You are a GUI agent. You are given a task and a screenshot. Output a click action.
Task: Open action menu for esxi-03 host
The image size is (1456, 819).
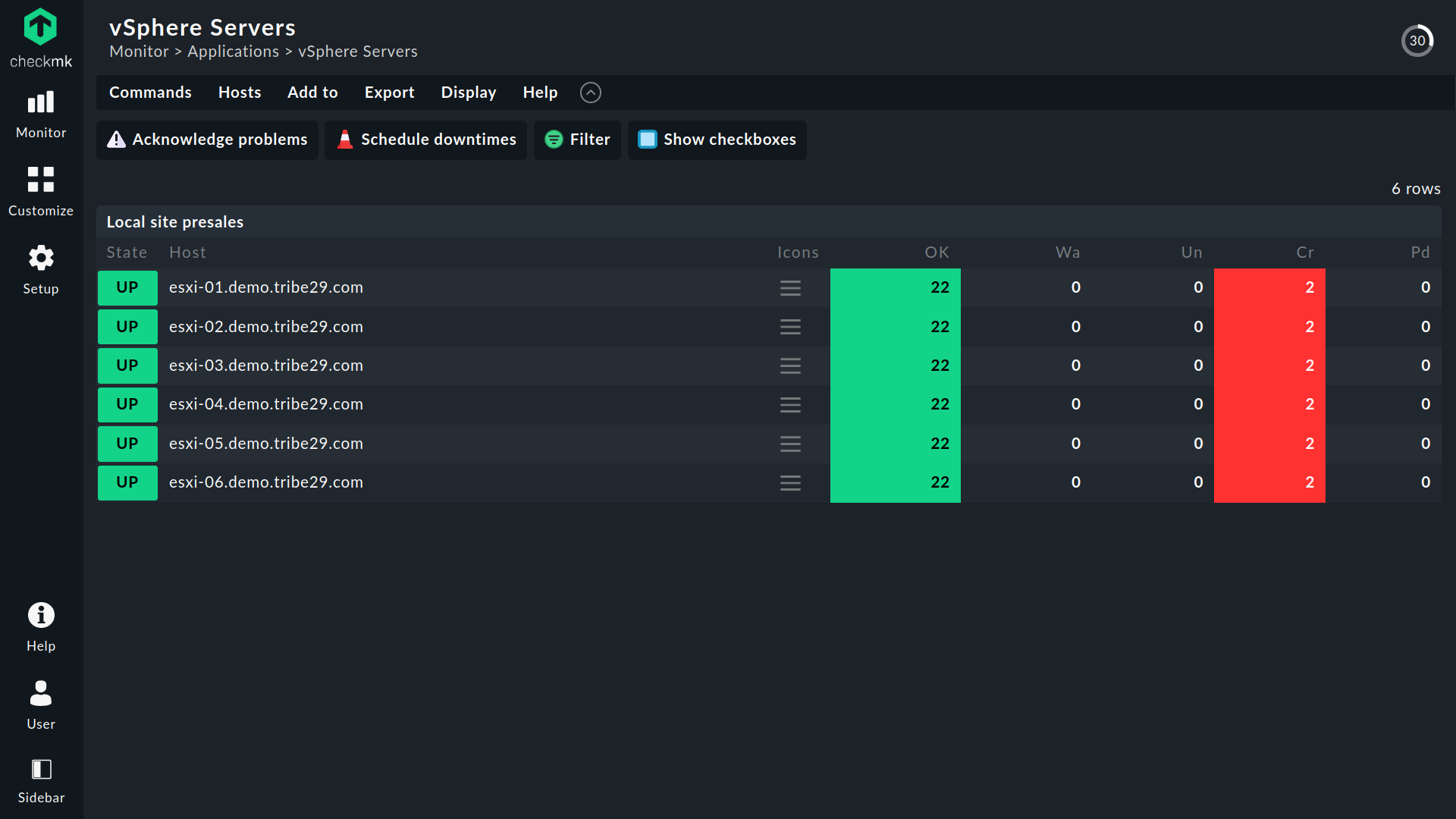point(790,366)
